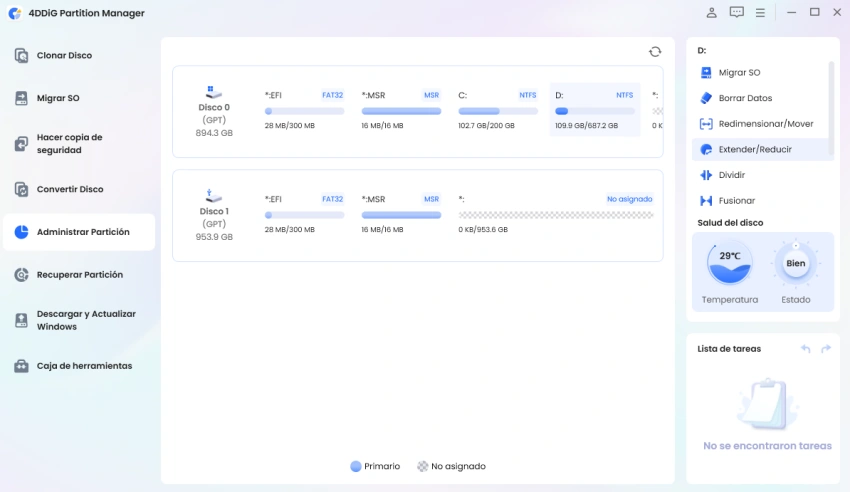Click the Descargar y Actualizar Windows icon
Screen dimensions: 850x492
[x=21, y=320]
